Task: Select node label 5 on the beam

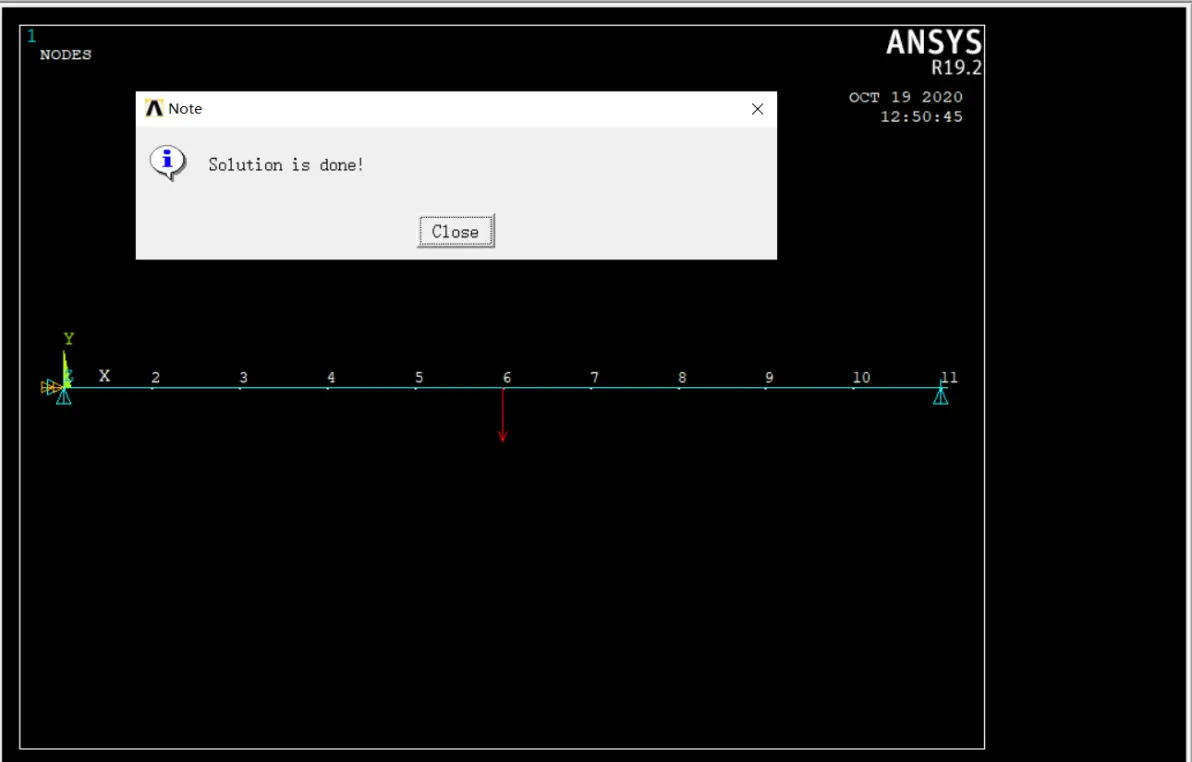Action: click(x=419, y=377)
